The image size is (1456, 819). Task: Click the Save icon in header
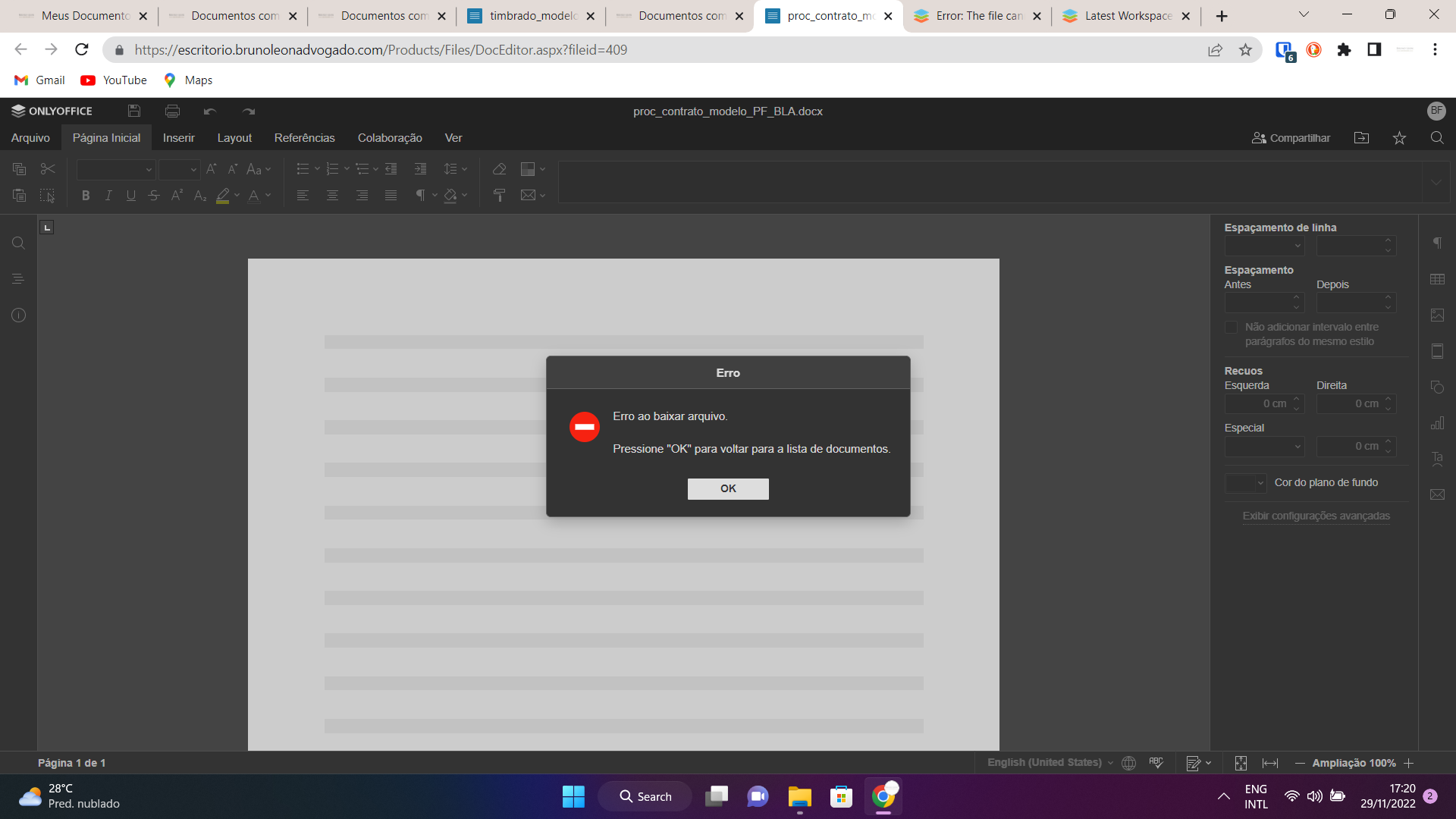pyautogui.click(x=134, y=111)
